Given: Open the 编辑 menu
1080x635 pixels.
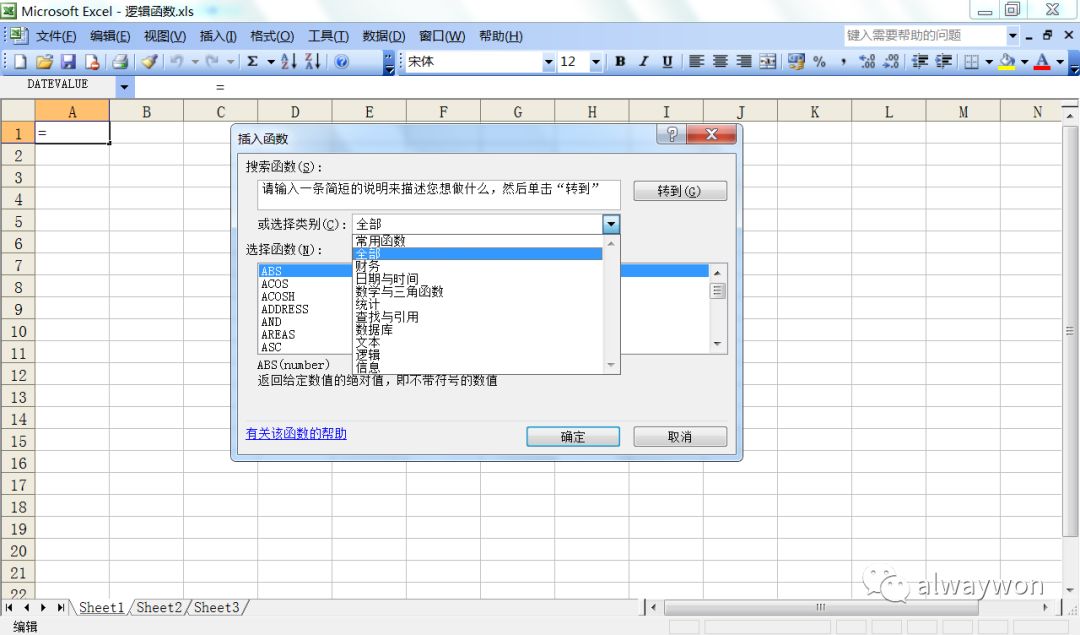Looking at the screenshot, I should click(x=110, y=36).
